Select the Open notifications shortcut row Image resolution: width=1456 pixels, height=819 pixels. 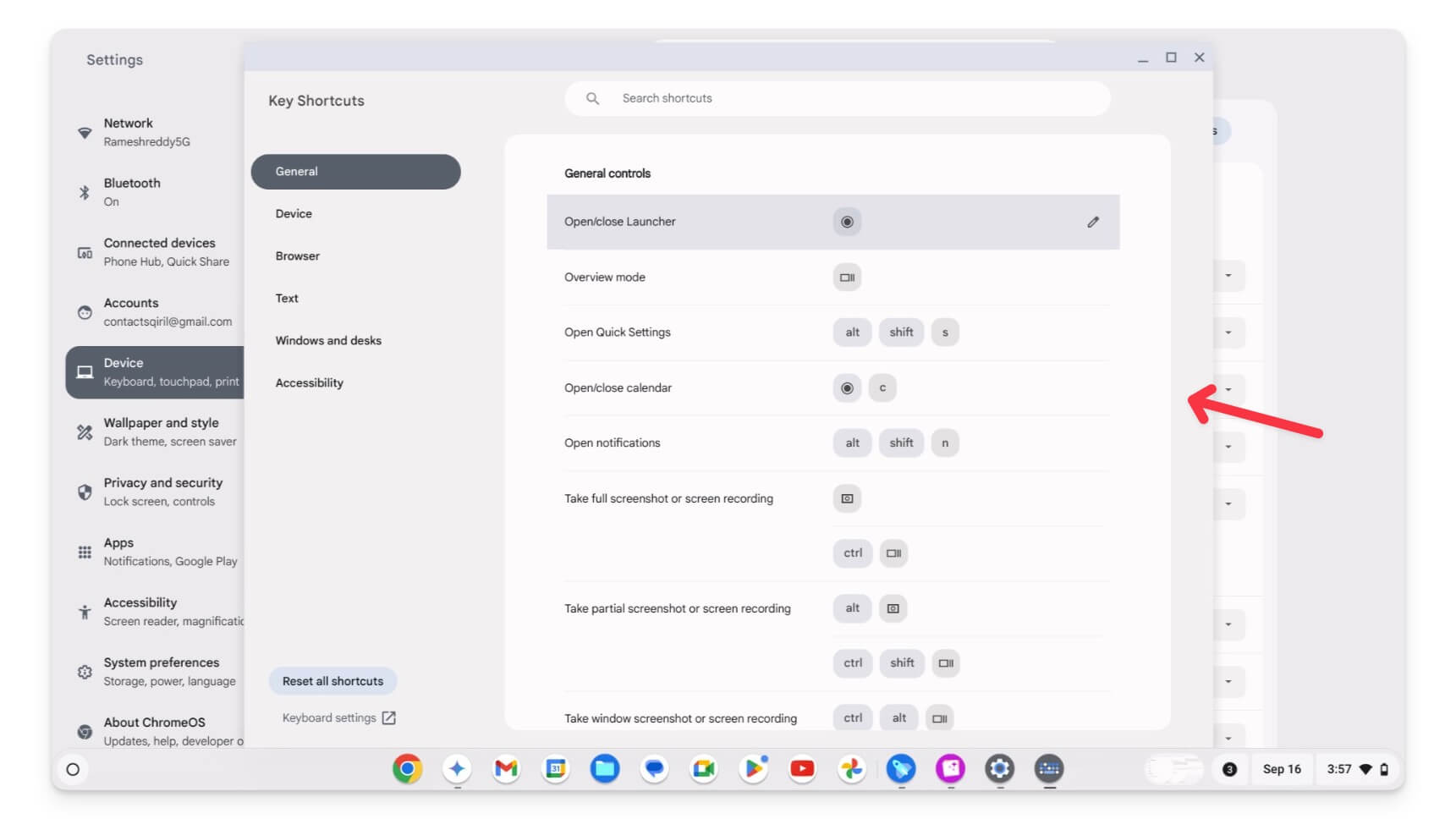(833, 442)
